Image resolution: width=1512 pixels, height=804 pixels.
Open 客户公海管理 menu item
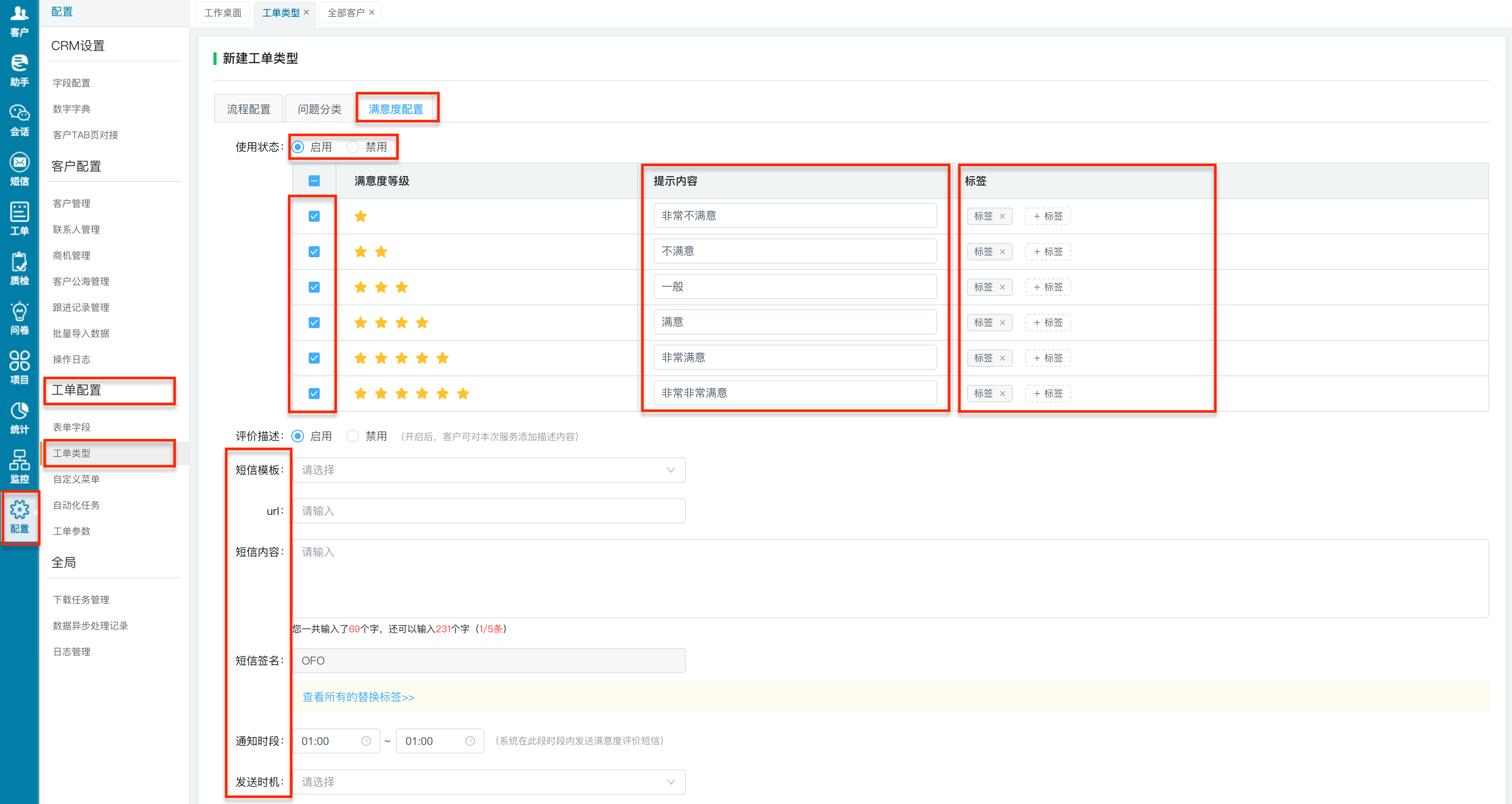point(81,281)
